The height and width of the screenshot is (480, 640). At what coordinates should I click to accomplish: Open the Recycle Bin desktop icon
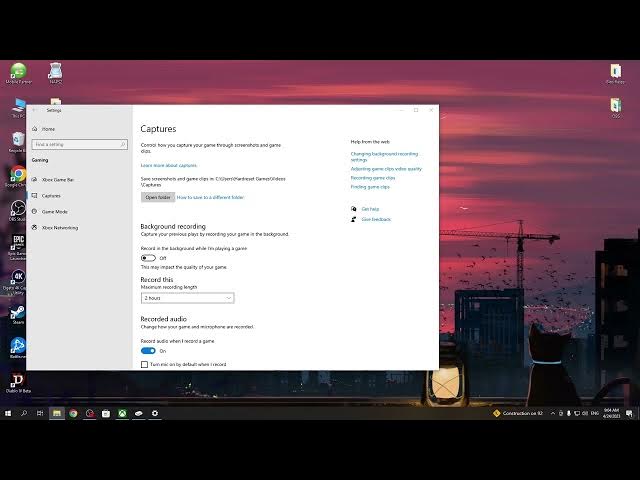pyautogui.click(x=18, y=142)
